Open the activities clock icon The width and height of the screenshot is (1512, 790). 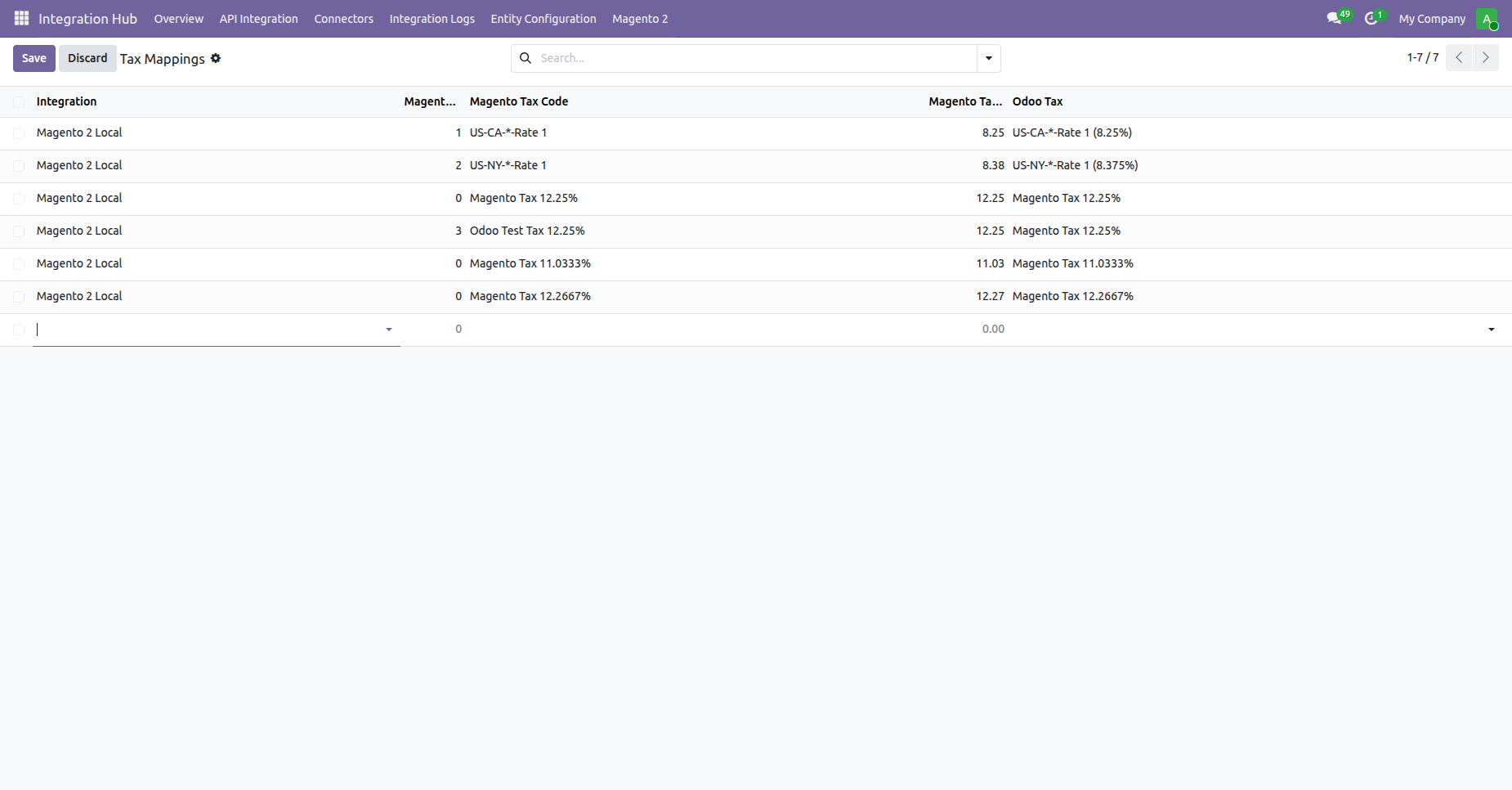1371,18
